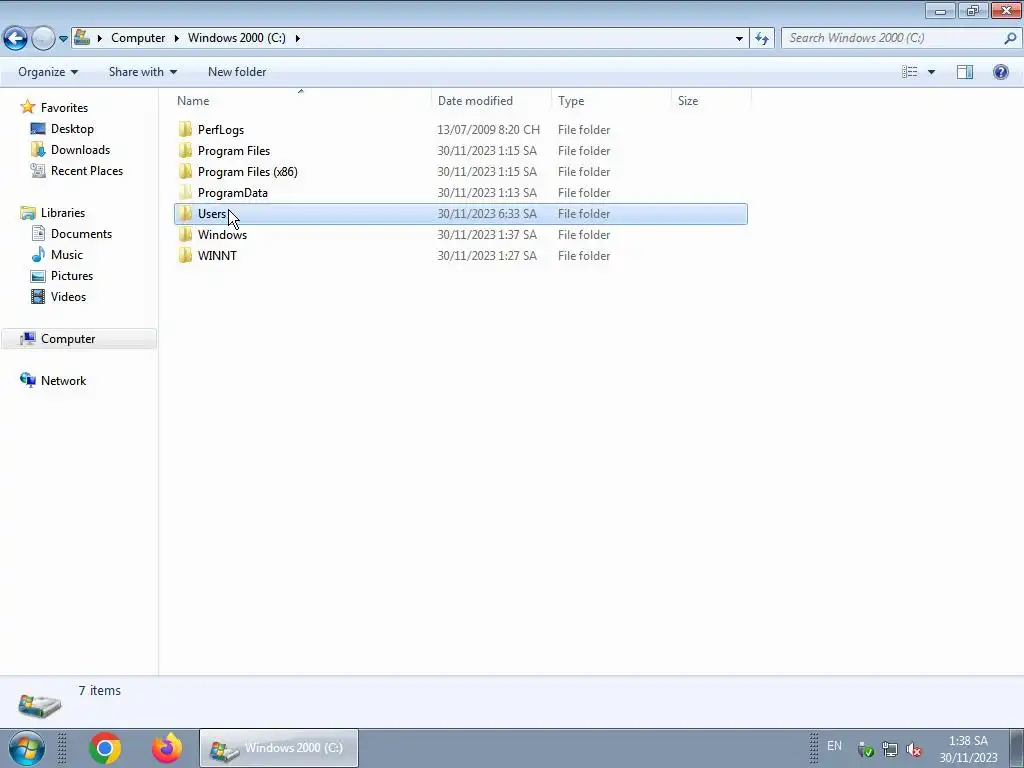1024x768 pixels.
Task: Click the Music library note icon
Action: [x=39, y=254]
